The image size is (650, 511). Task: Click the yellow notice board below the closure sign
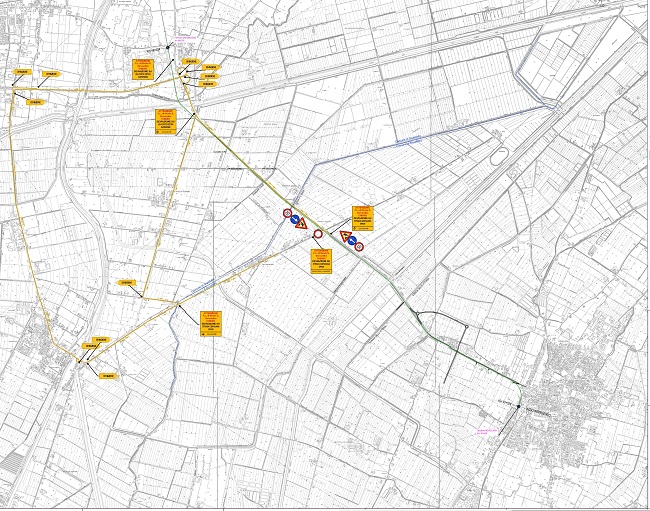[321, 260]
